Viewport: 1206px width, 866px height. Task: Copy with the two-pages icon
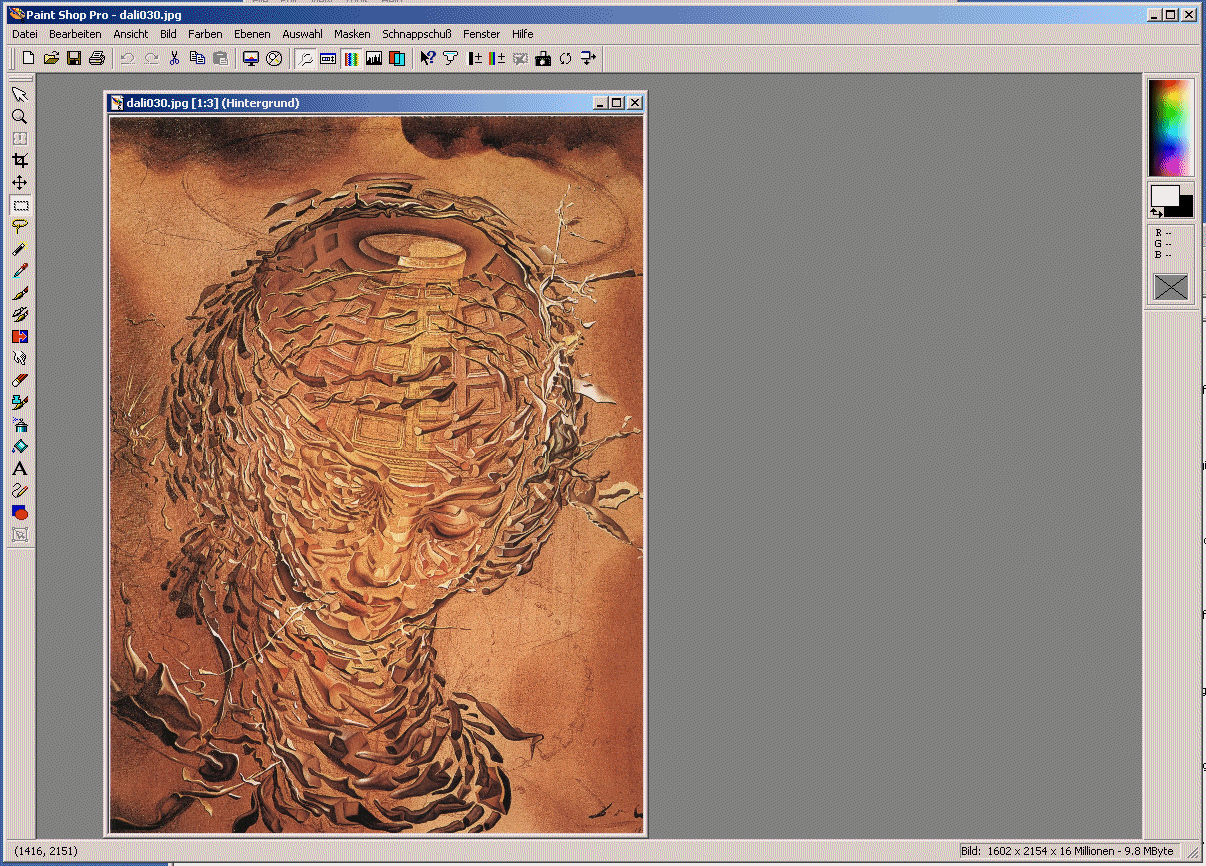[197, 58]
